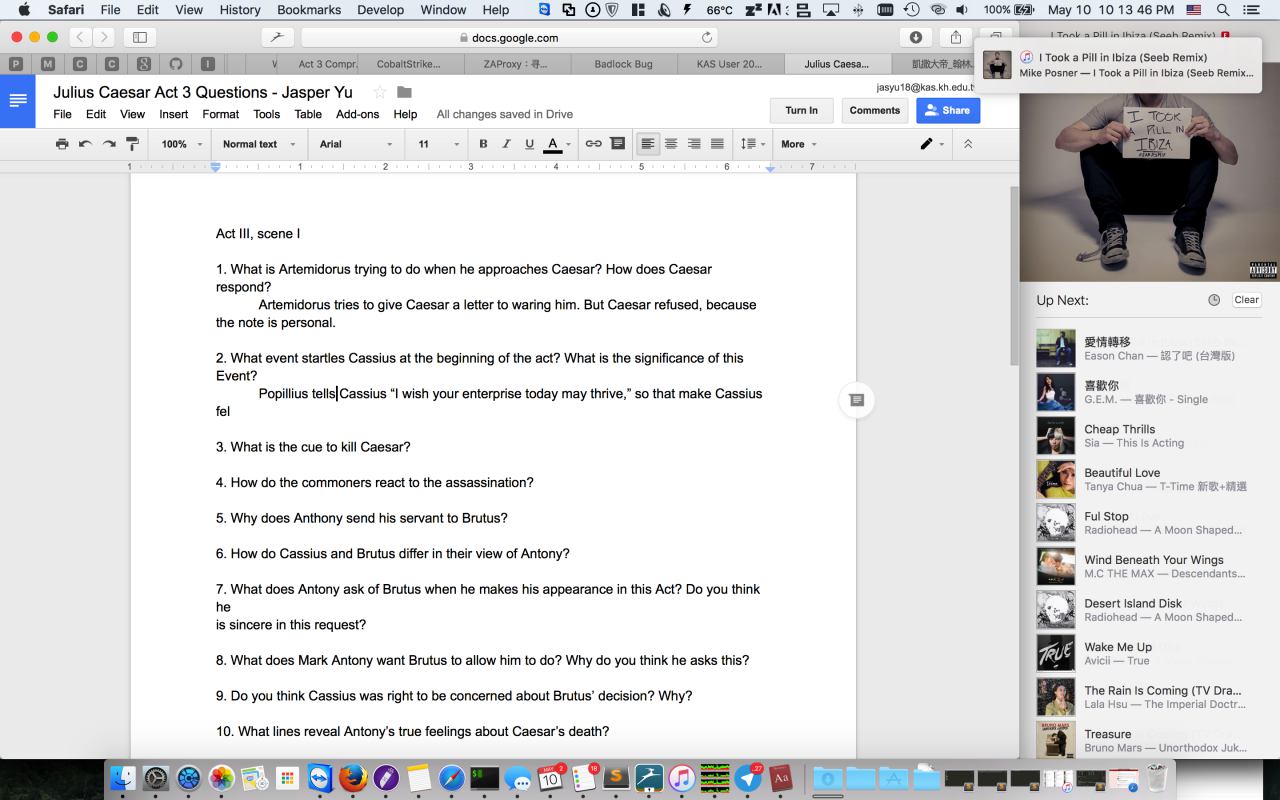Open the Arial font dropdown

356,144
